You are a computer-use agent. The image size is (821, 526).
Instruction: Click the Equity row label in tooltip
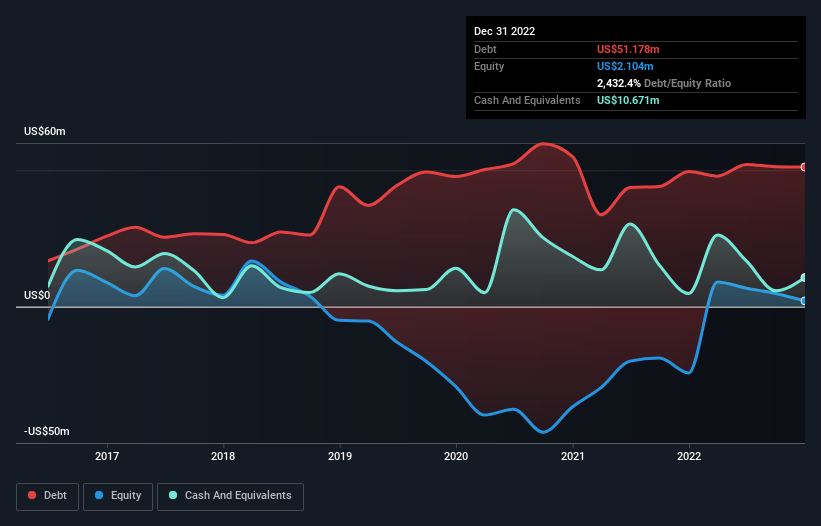[489, 66]
